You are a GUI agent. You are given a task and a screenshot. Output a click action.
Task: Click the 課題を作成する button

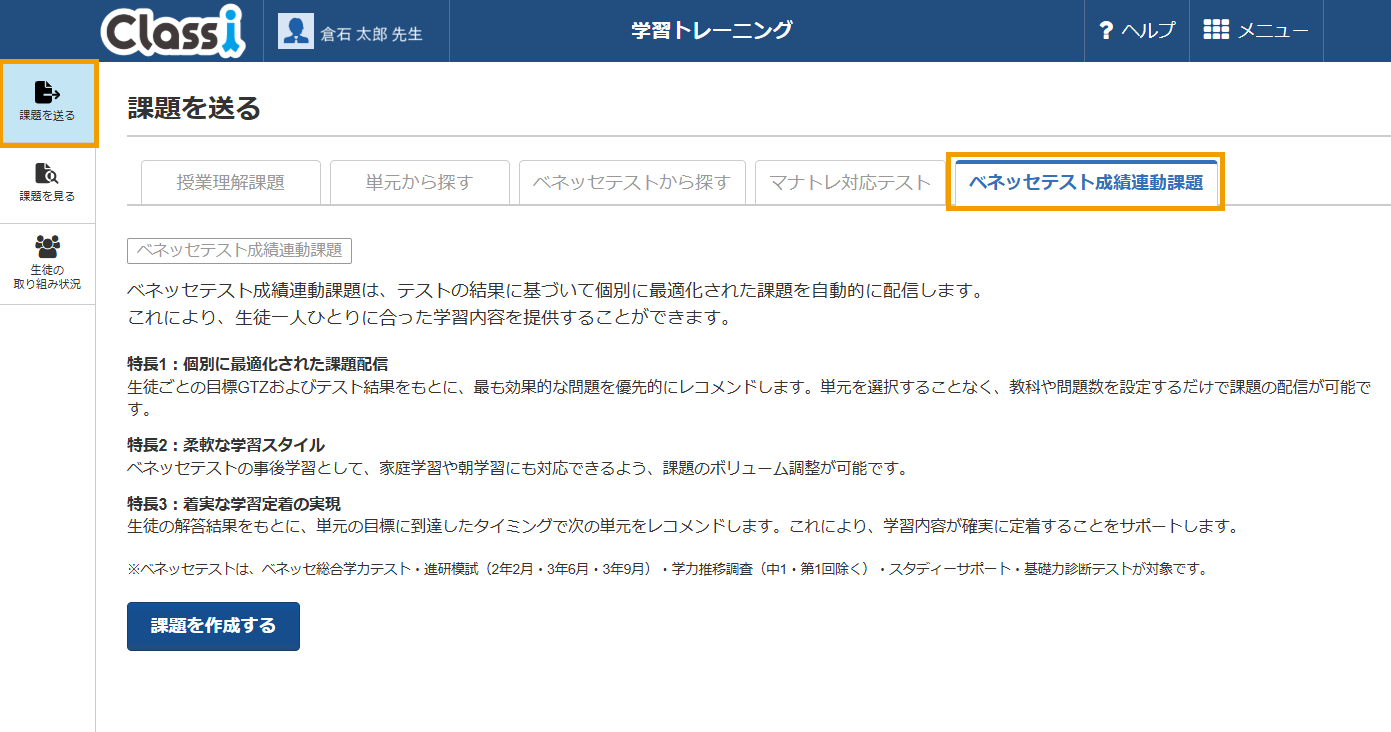(x=213, y=626)
